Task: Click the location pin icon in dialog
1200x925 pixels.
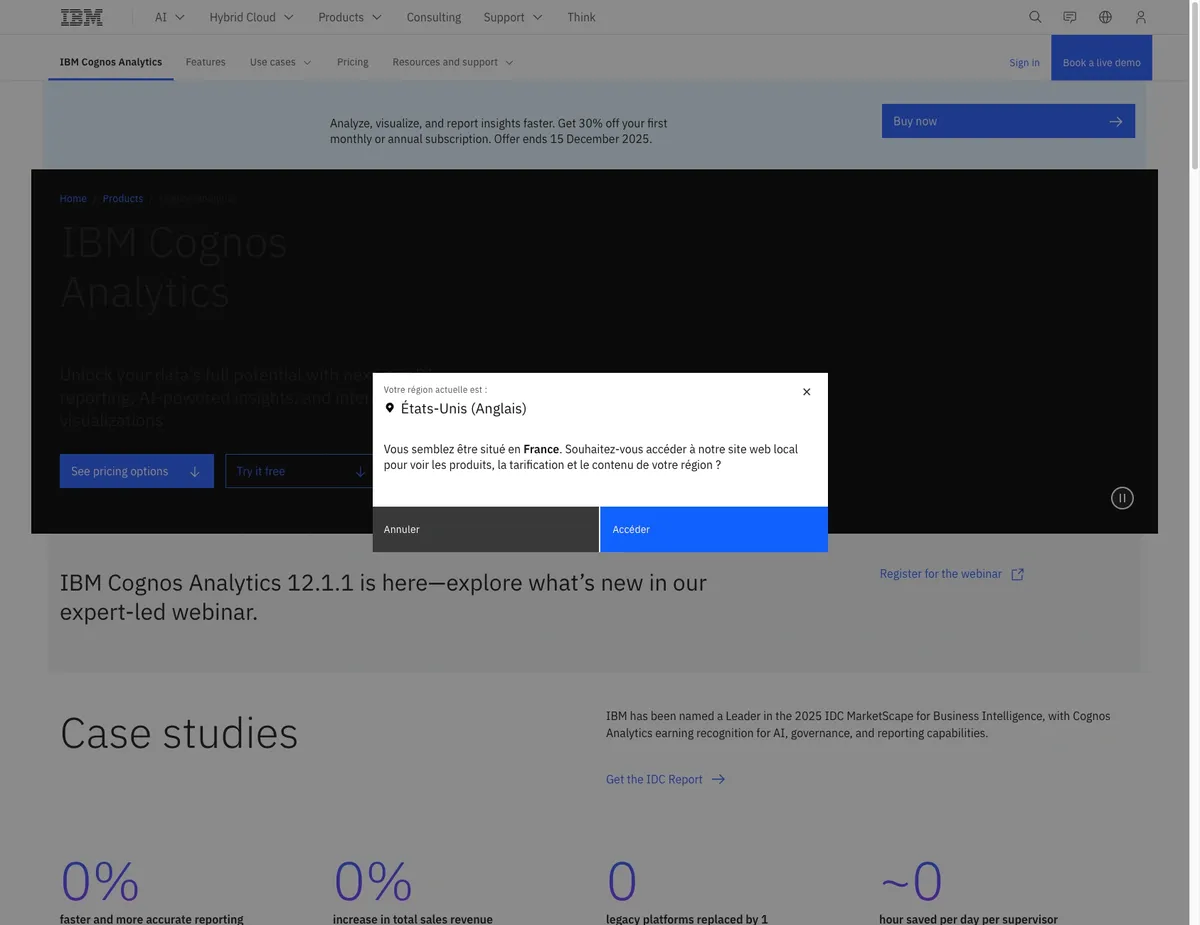Action: click(390, 408)
